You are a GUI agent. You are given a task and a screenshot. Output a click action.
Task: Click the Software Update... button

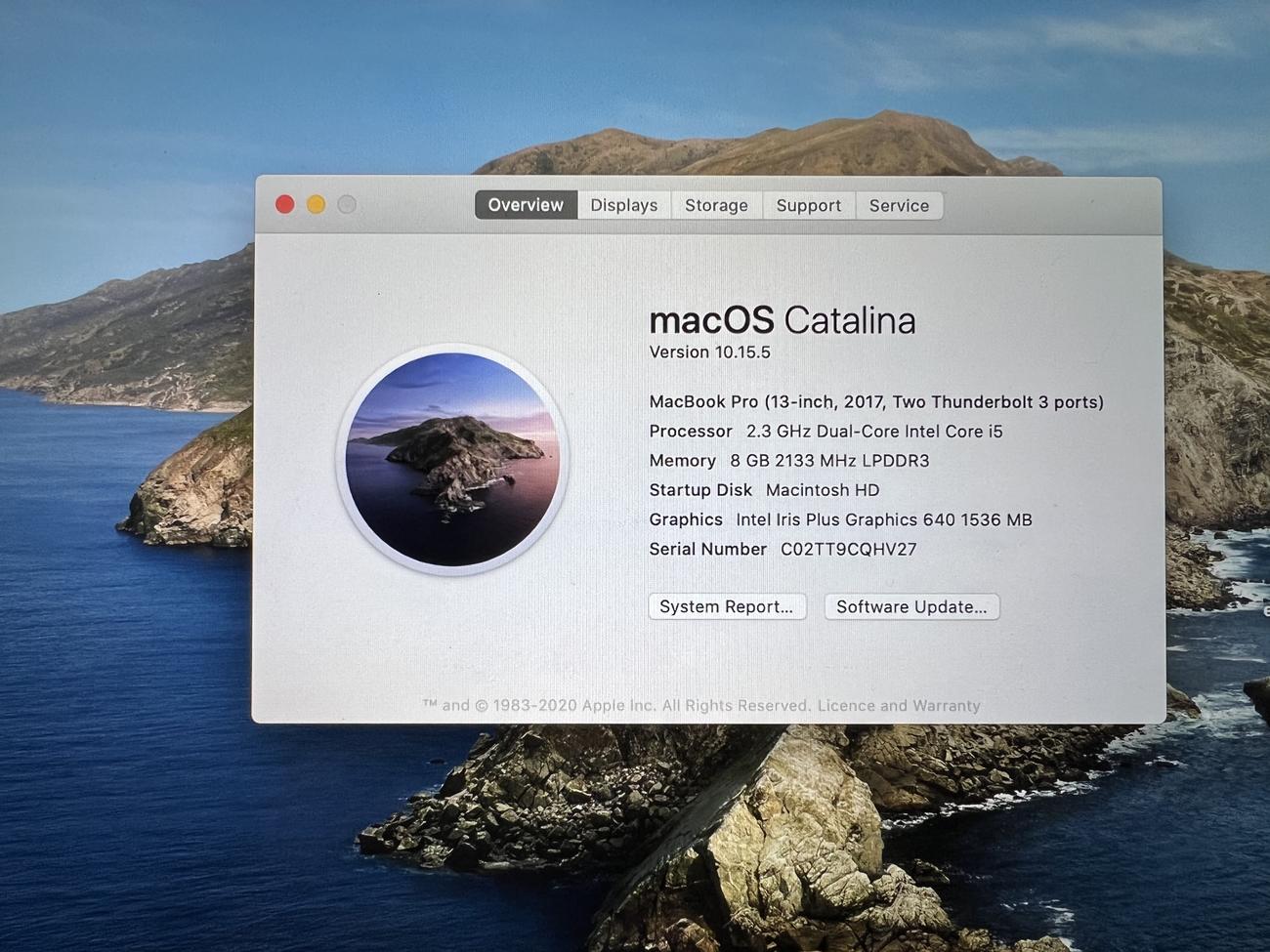pos(911,606)
